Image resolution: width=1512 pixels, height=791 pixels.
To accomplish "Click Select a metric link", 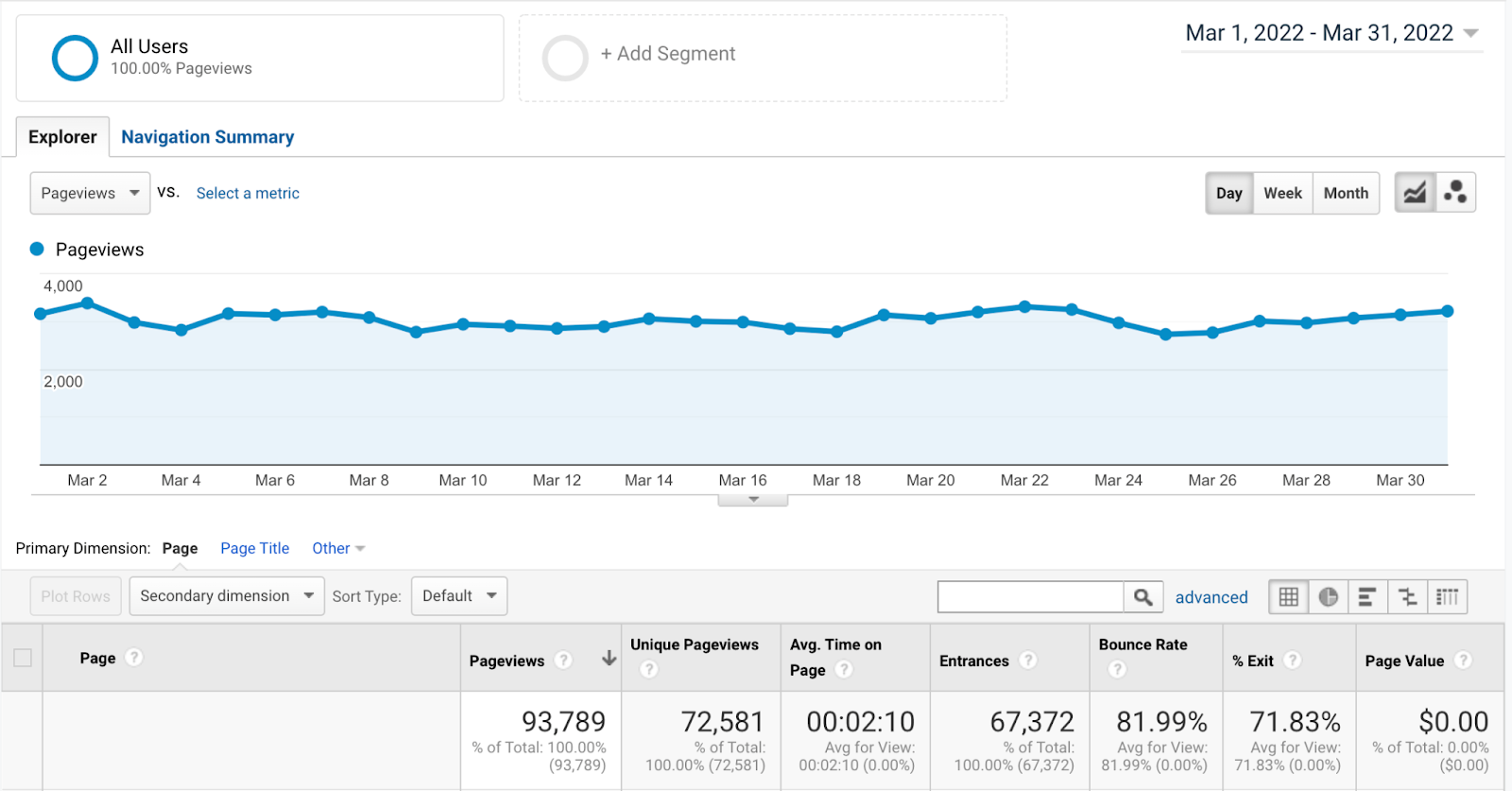I will point(248,193).
